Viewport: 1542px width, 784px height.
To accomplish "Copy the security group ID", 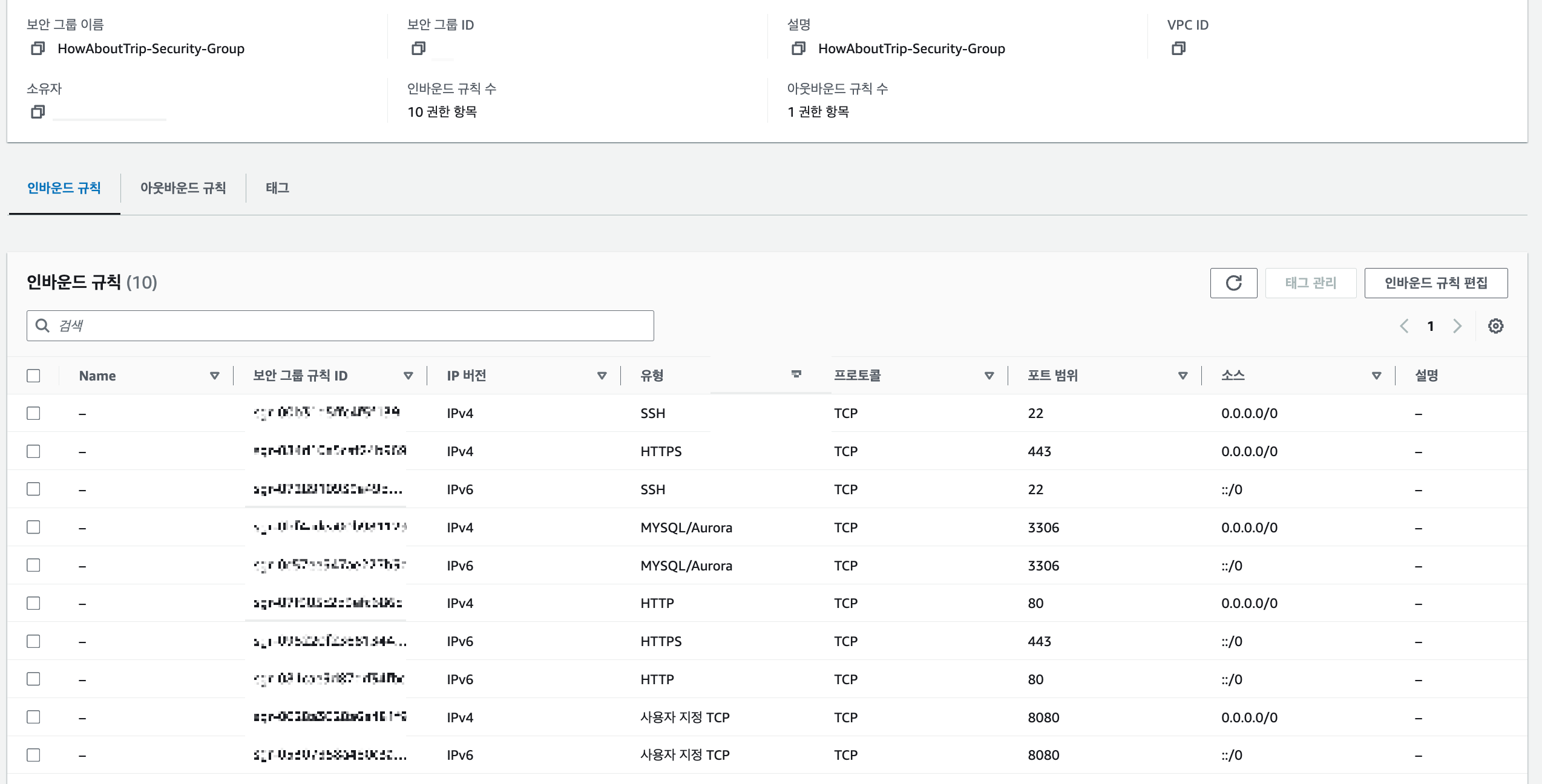I will pos(418,48).
